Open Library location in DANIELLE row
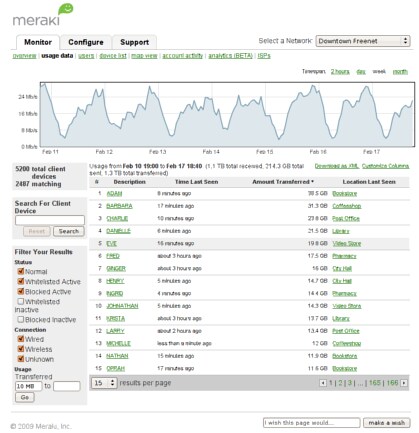The width and height of the screenshot is (419, 433). (341, 231)
